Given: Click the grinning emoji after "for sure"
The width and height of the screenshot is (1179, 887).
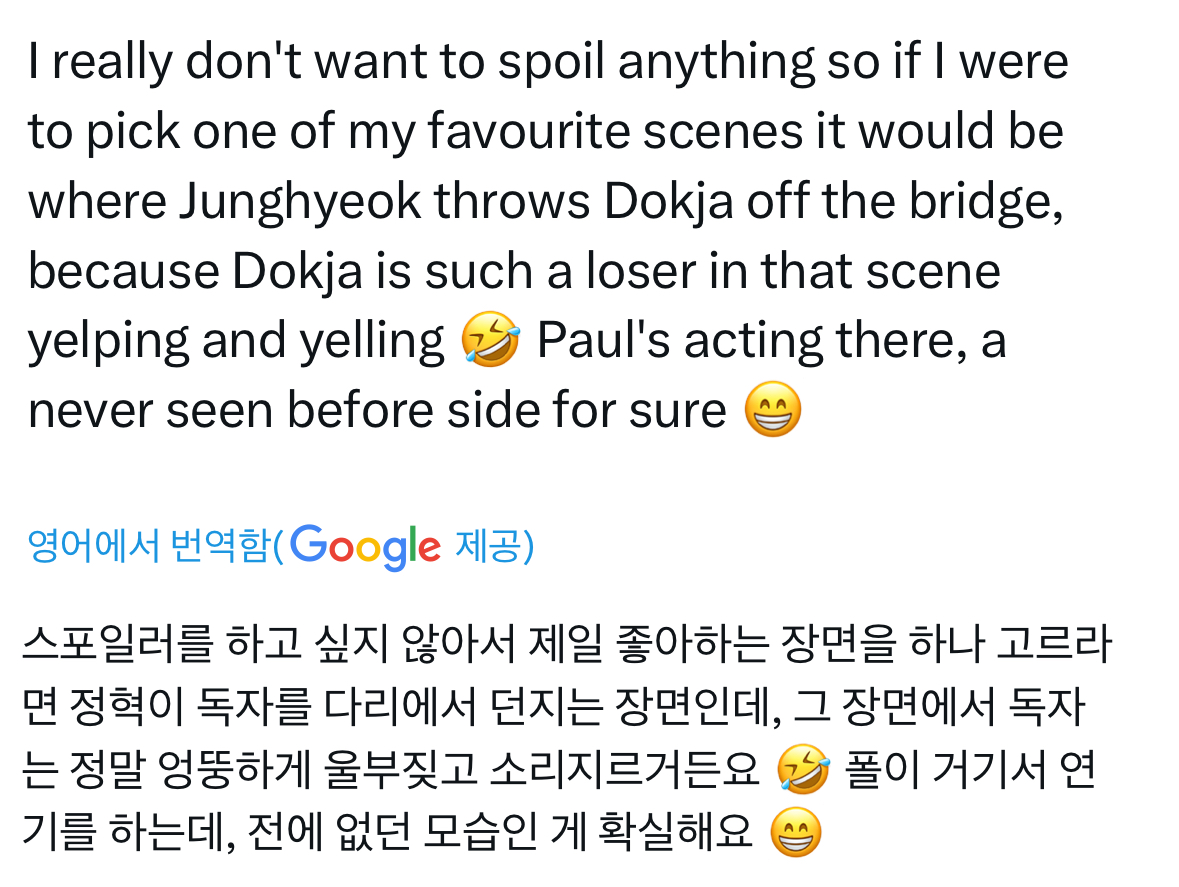Looking at the screenshot, I should pyautogui.click(x=772, y=411).
